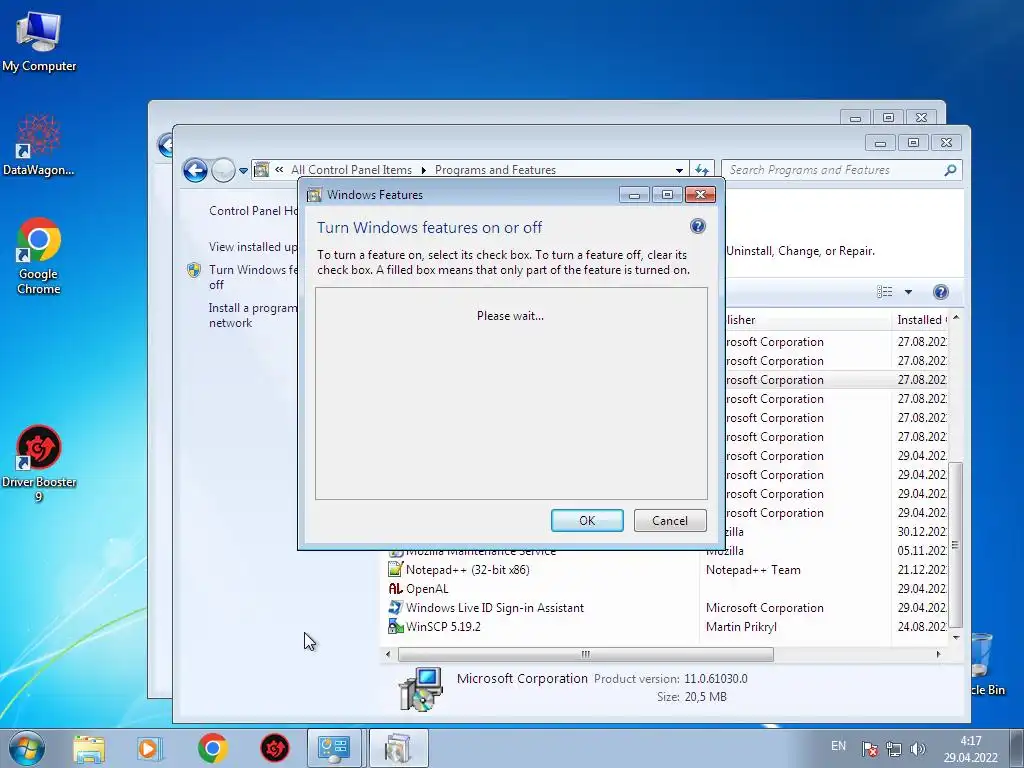The image size is (1024, 768).
Task: Open Chrome from the taskbar
Action: pyautogui.click(x=213, y=748)
